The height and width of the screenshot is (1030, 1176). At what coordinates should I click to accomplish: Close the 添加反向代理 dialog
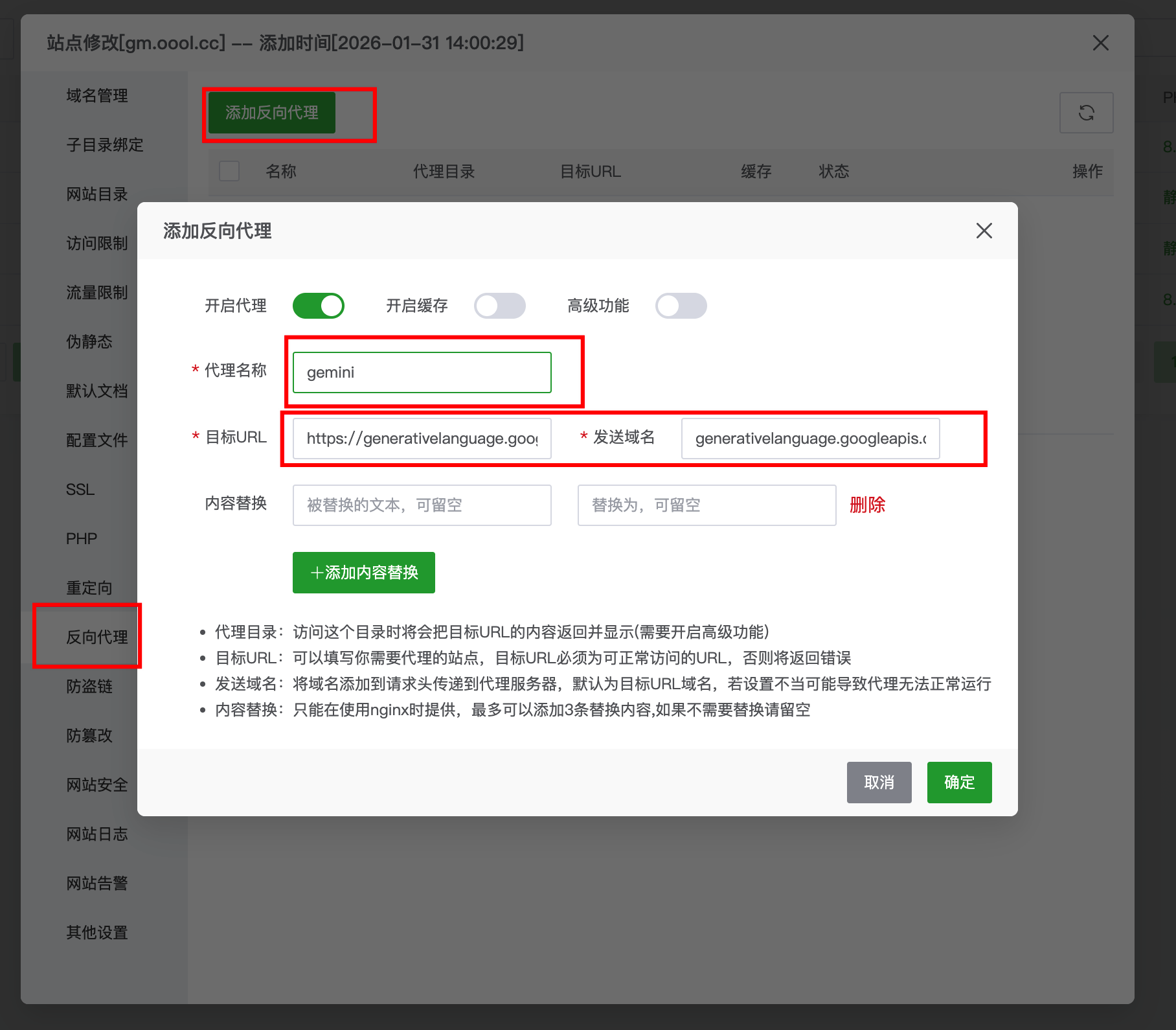(984, 231)
